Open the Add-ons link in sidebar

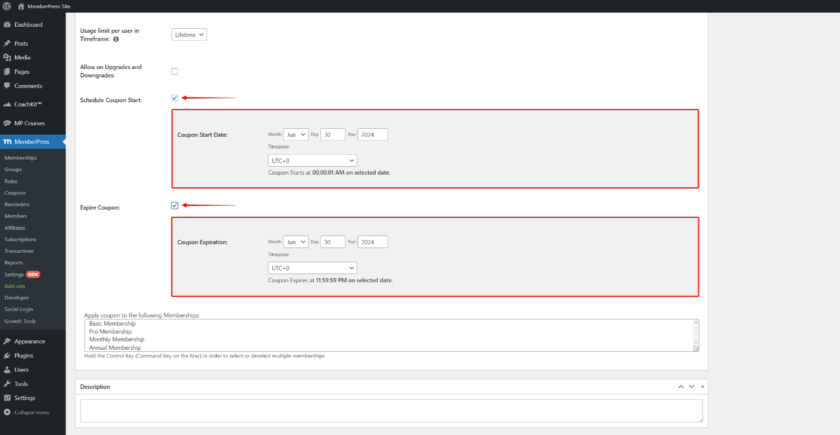(x=15, y=285)
